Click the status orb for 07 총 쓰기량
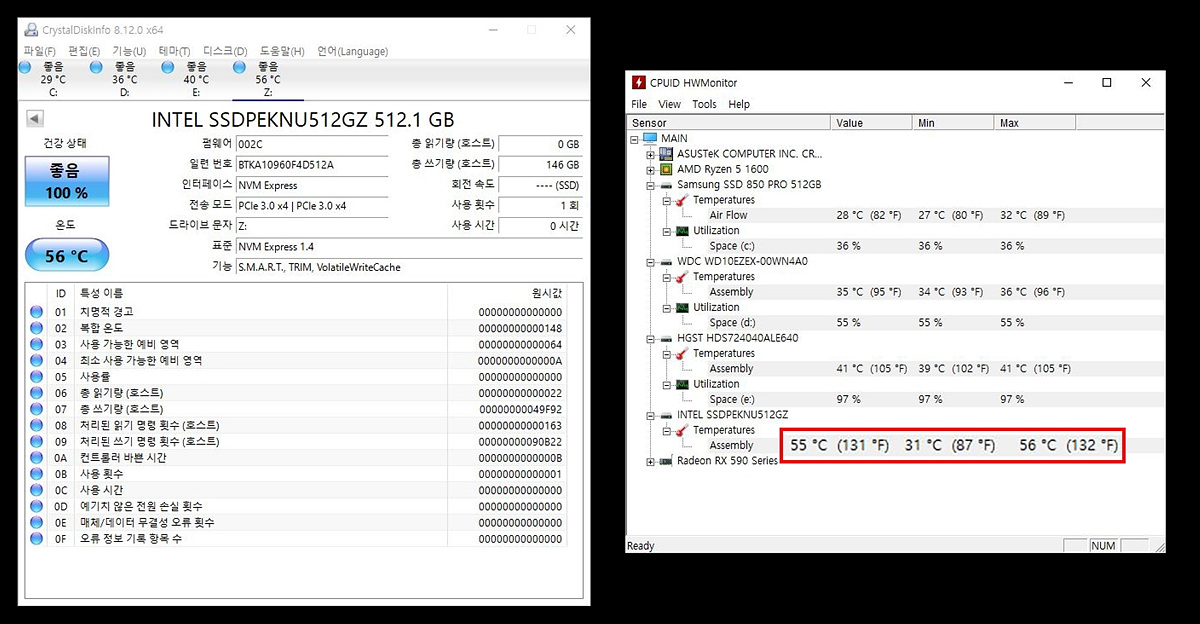 click(37, 409)
